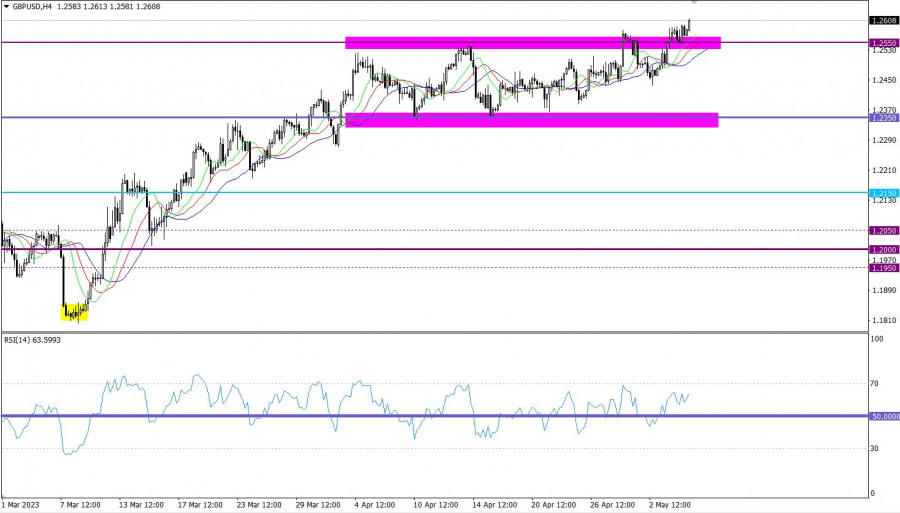The height and width of the screenshot is (513, 900).
Task: Click the cyan 1.2150 price tag
Action: pyautogui.click(x=883, y=192)
